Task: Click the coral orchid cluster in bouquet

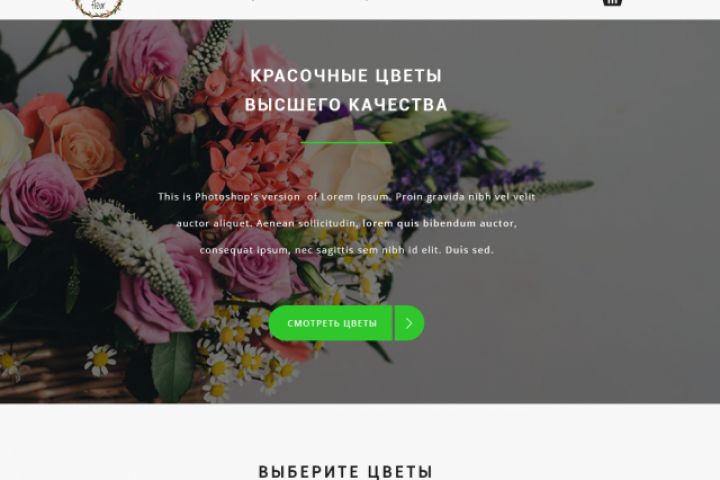Action: coord(257,170)
